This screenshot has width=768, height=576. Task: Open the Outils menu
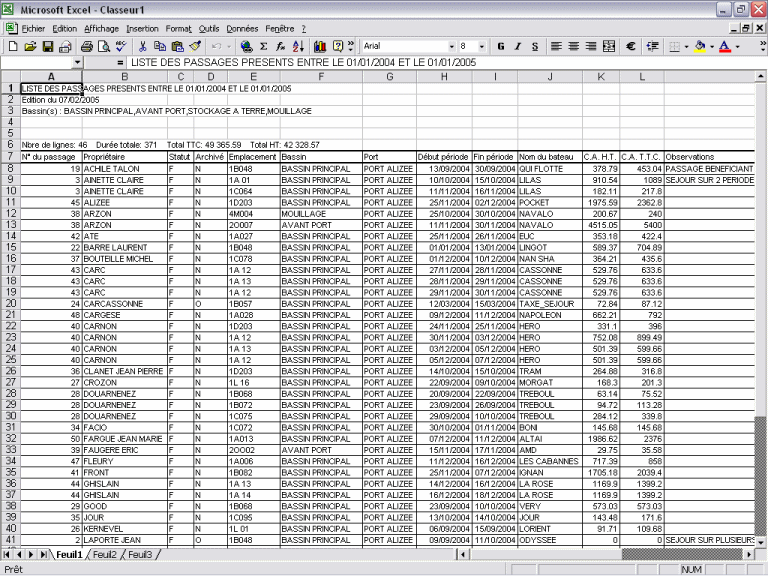(209, 29)
